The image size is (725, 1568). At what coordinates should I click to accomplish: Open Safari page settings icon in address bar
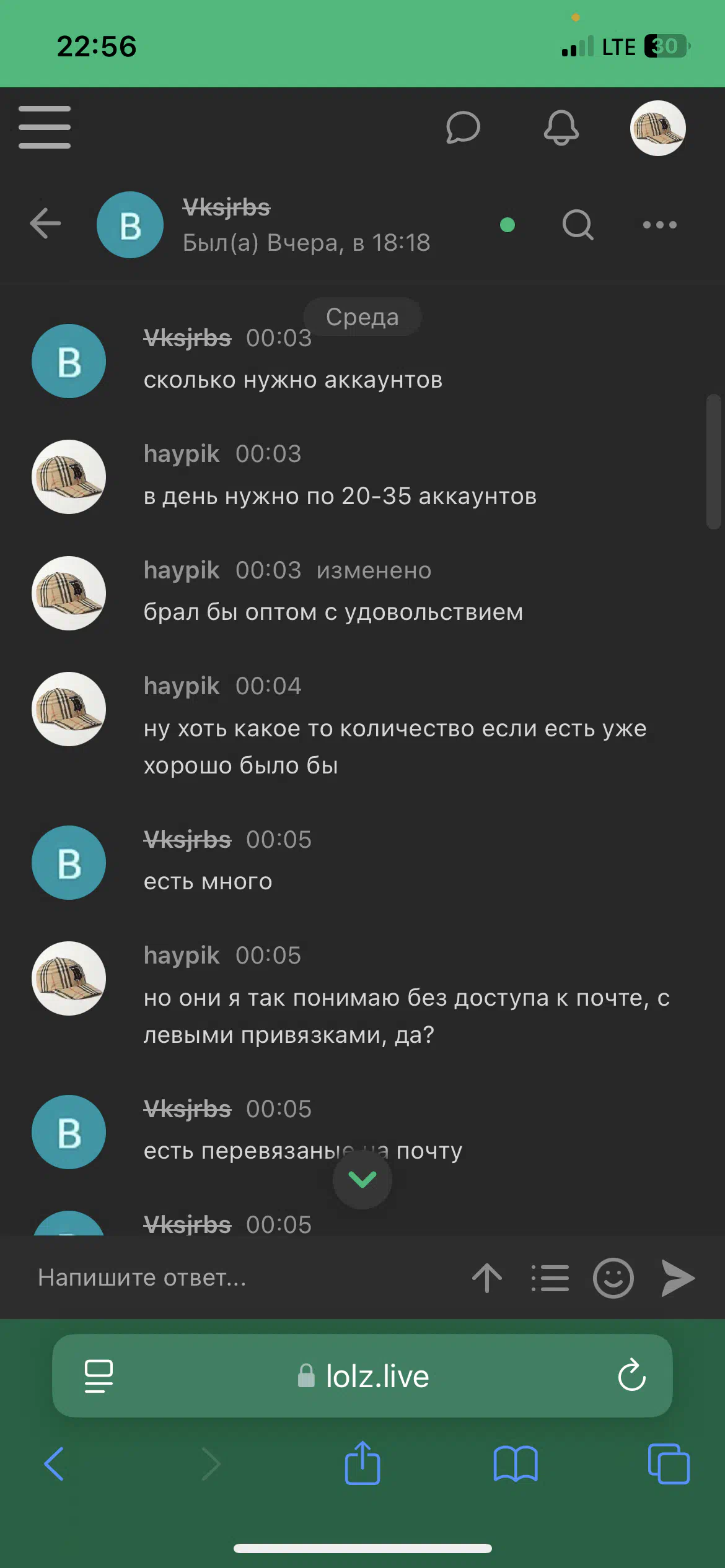point(99,1376)
